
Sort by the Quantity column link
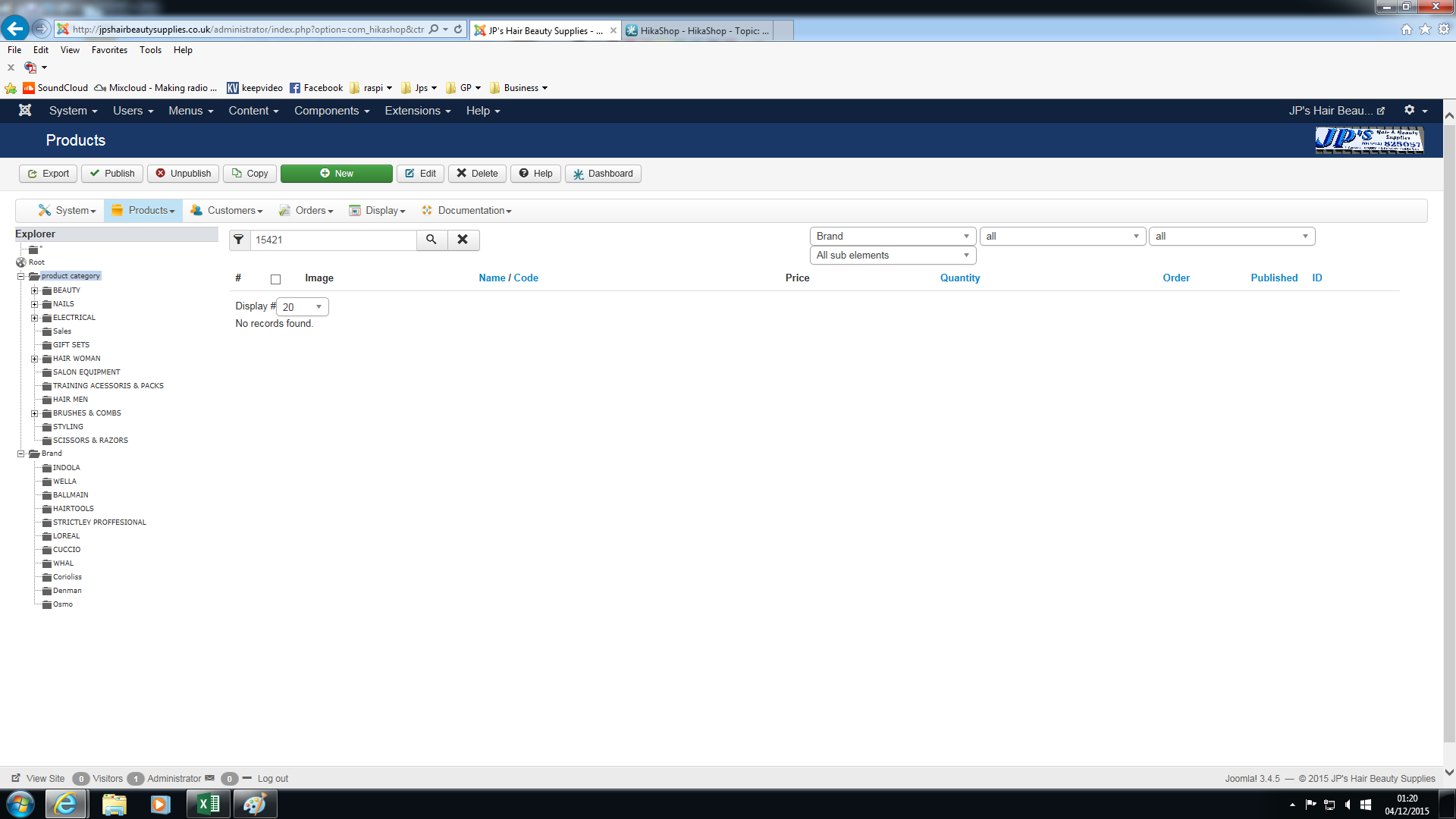[x=960, y=278]
